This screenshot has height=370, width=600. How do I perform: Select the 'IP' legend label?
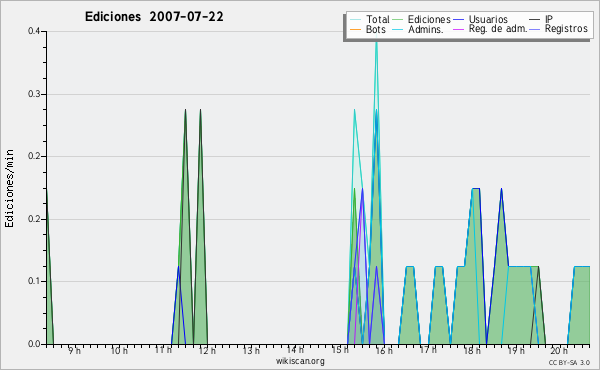click(x=549, y=19)
